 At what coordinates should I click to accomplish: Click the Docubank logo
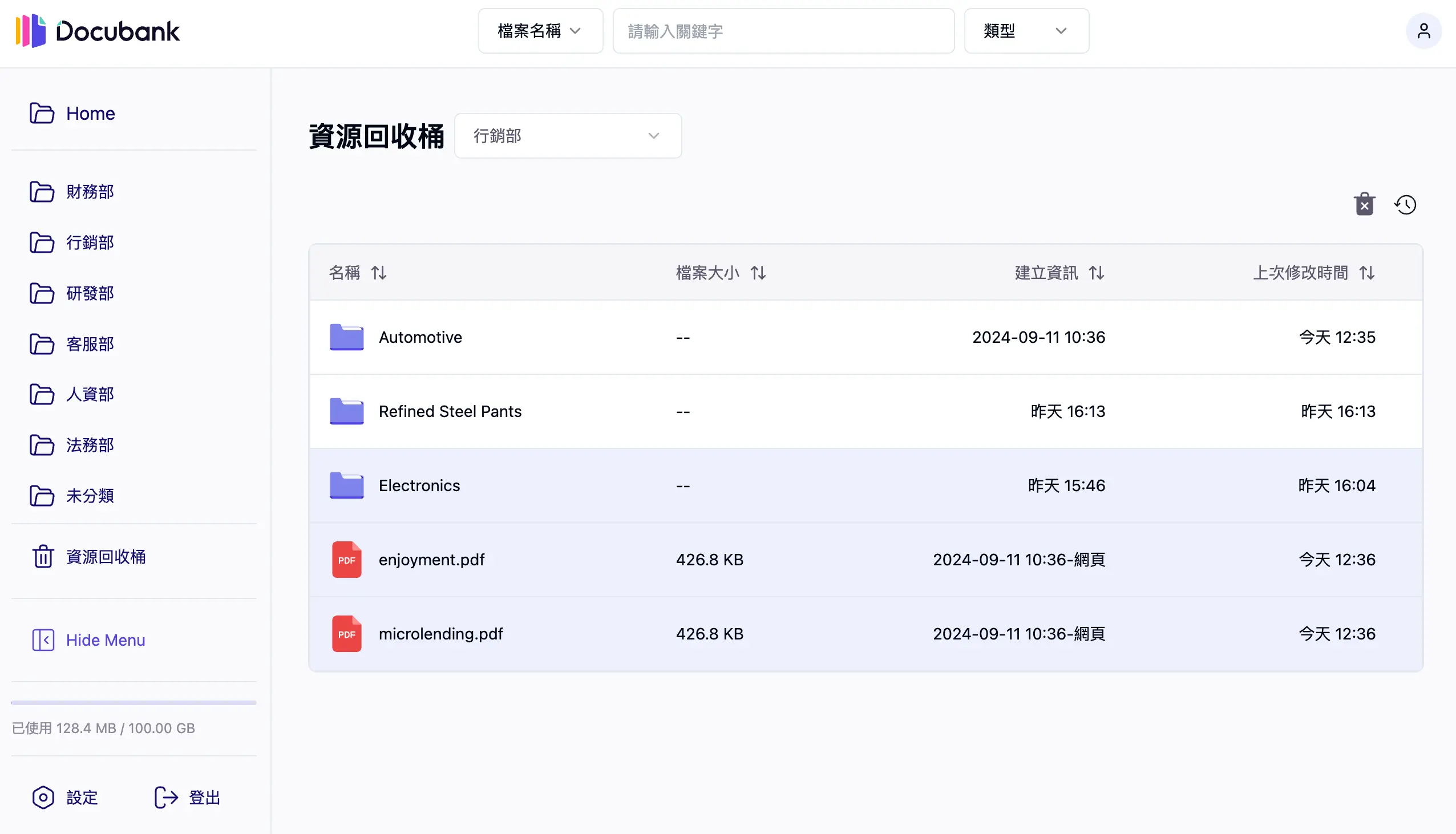click(x=98, y=31)
